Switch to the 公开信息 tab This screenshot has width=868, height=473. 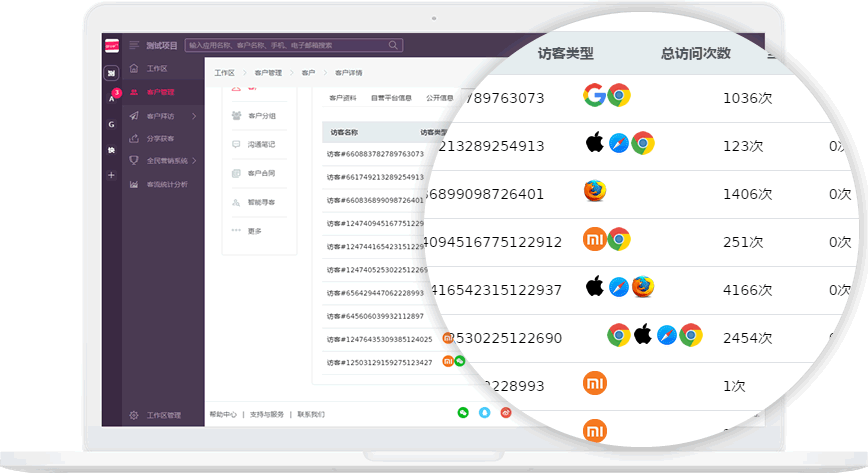[439, 98]
